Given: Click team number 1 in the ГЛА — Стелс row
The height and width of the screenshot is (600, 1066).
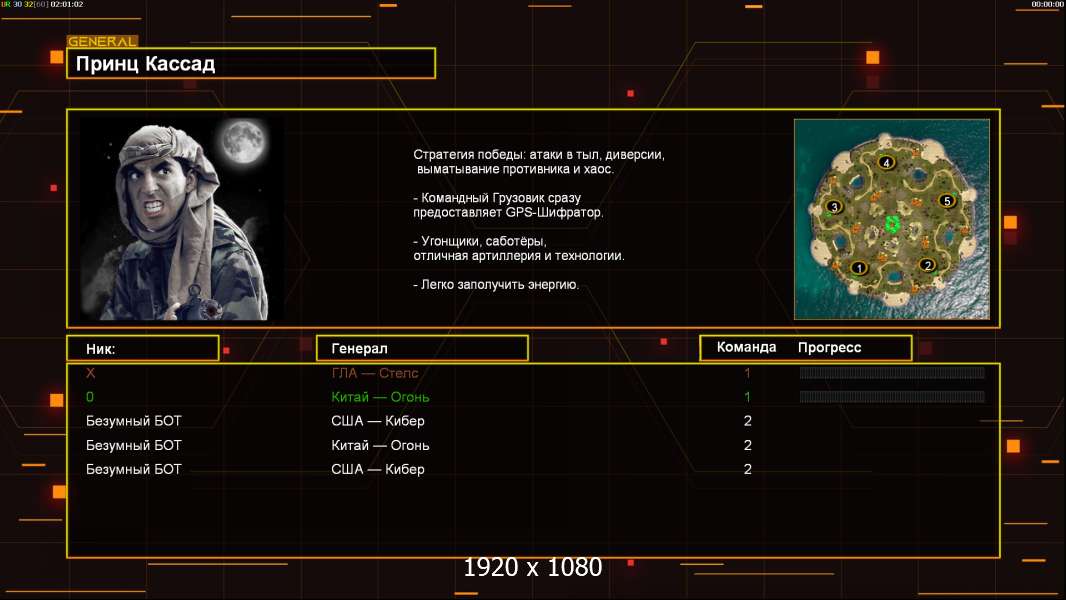Looking at the screenshot, I should click(747, 373).
